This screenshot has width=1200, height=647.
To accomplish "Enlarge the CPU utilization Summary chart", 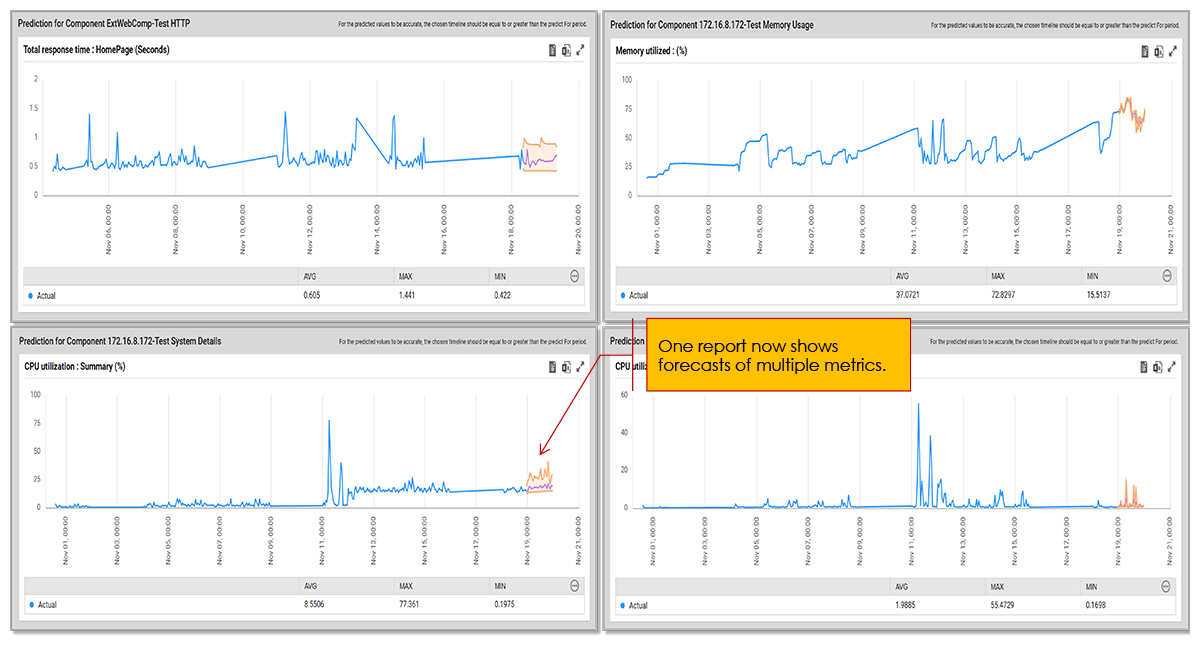I will pyautogui.click(x=580, y=367).
